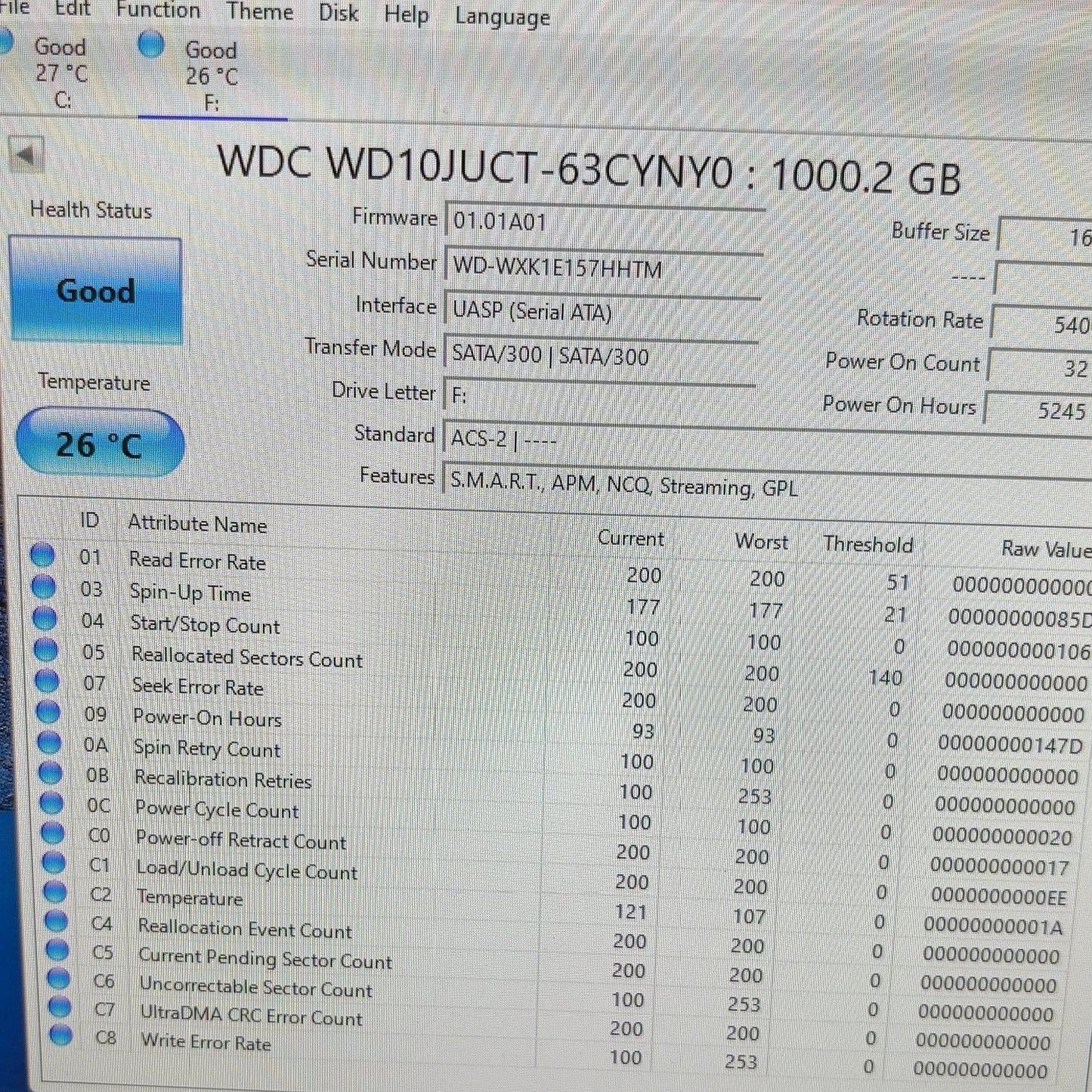Screen dimensions: 1092x1092
Task: Click the 26 °C temperature button
Action: point(99,444)
